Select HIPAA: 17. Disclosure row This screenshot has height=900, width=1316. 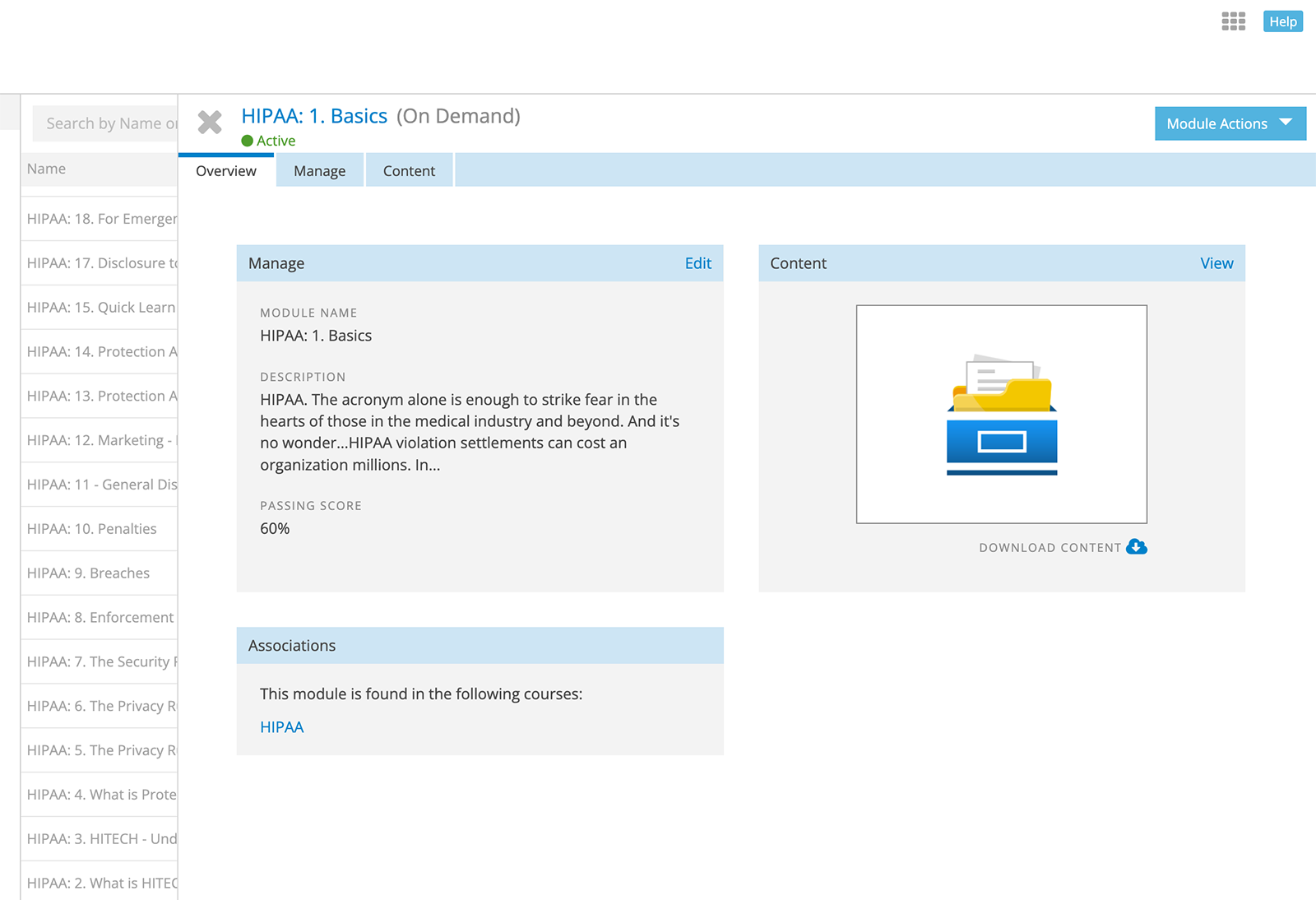[100, 263]
